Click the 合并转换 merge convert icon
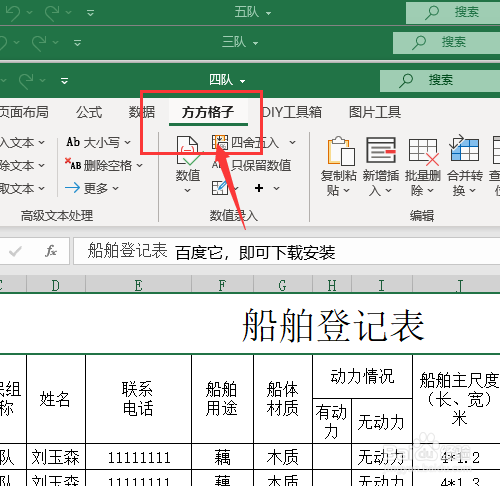 pos(465,149)
